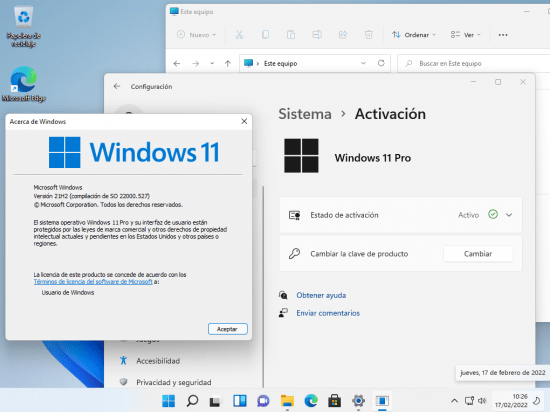Click the Rename icon in Explorer toolbar
550x412 pixels.
click(317, 34)
